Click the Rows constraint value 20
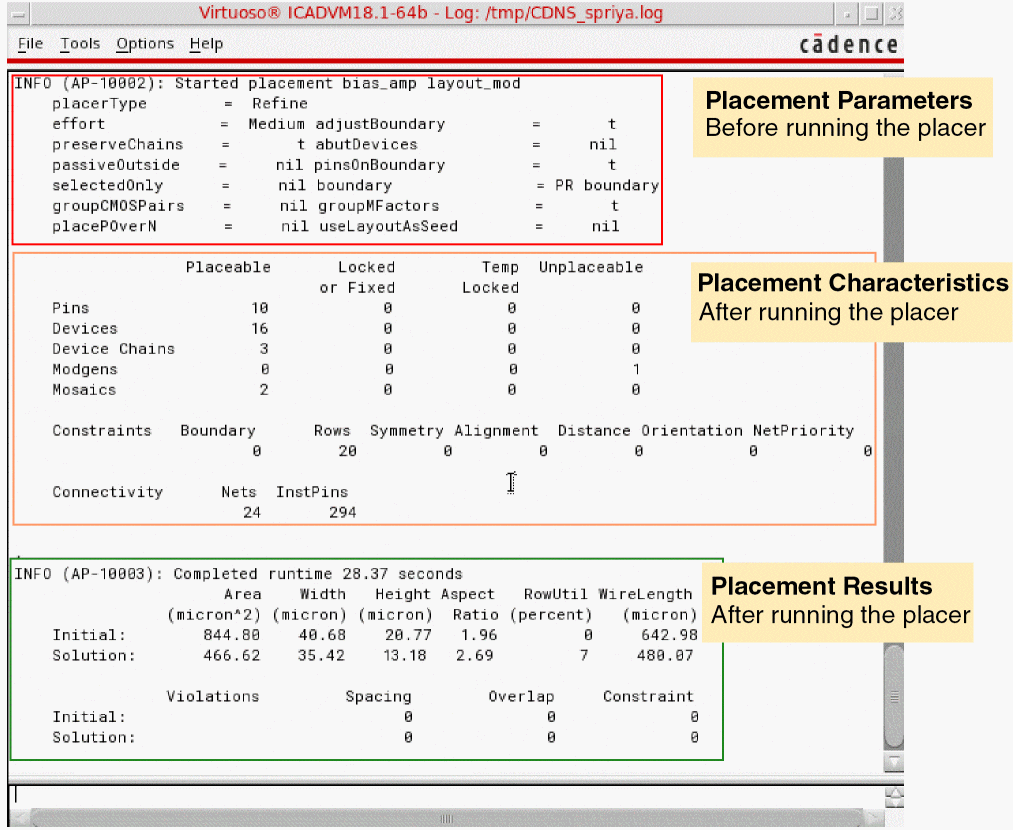This screenshot has height=830, width=1013. pos(348,451)
